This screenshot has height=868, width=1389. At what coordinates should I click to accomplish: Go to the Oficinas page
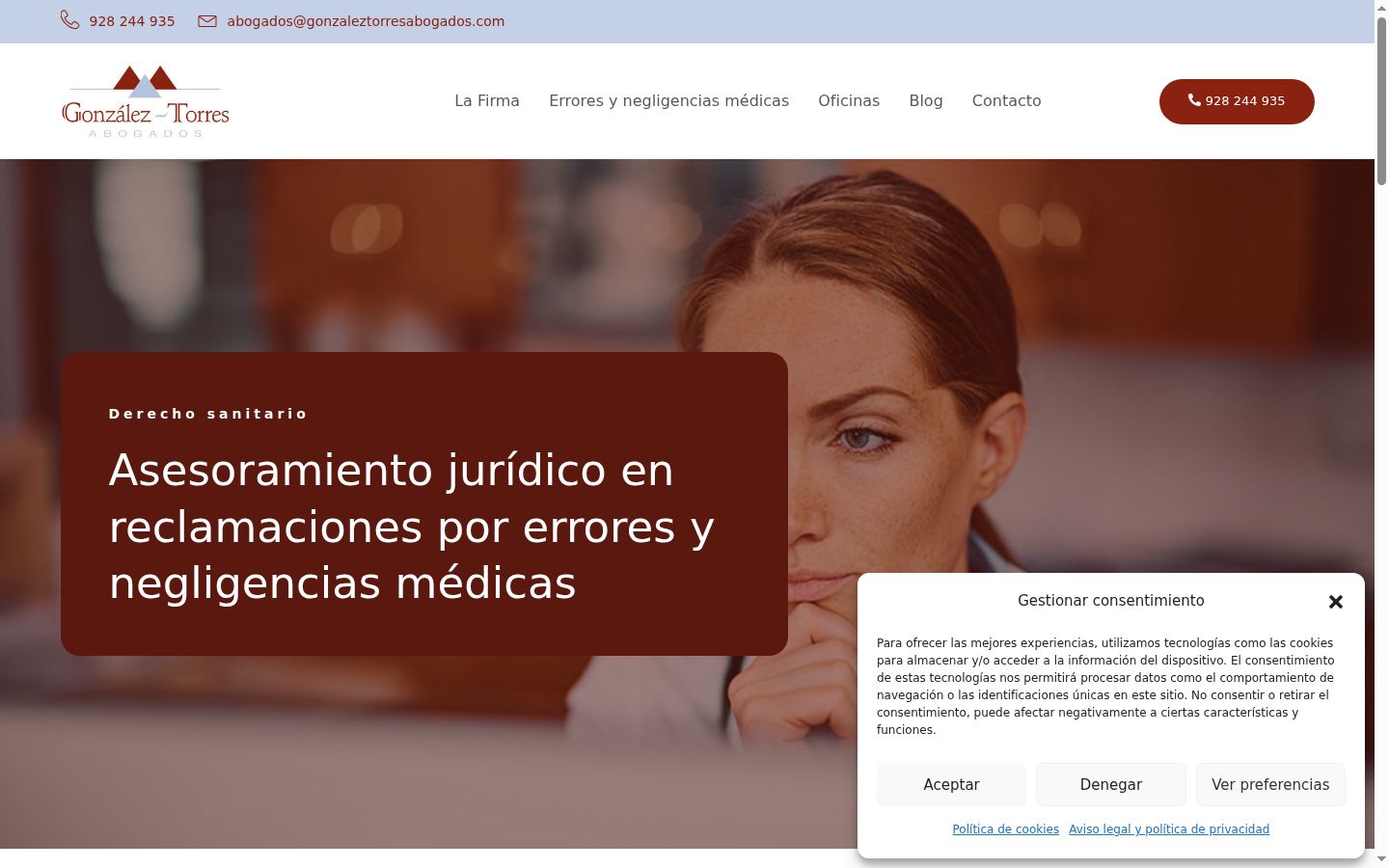(849, 100)
